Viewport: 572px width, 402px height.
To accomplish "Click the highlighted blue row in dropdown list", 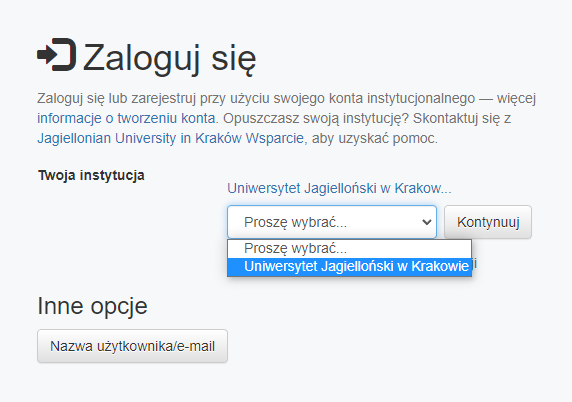I will pyautogui.click(x=349, y=267).
